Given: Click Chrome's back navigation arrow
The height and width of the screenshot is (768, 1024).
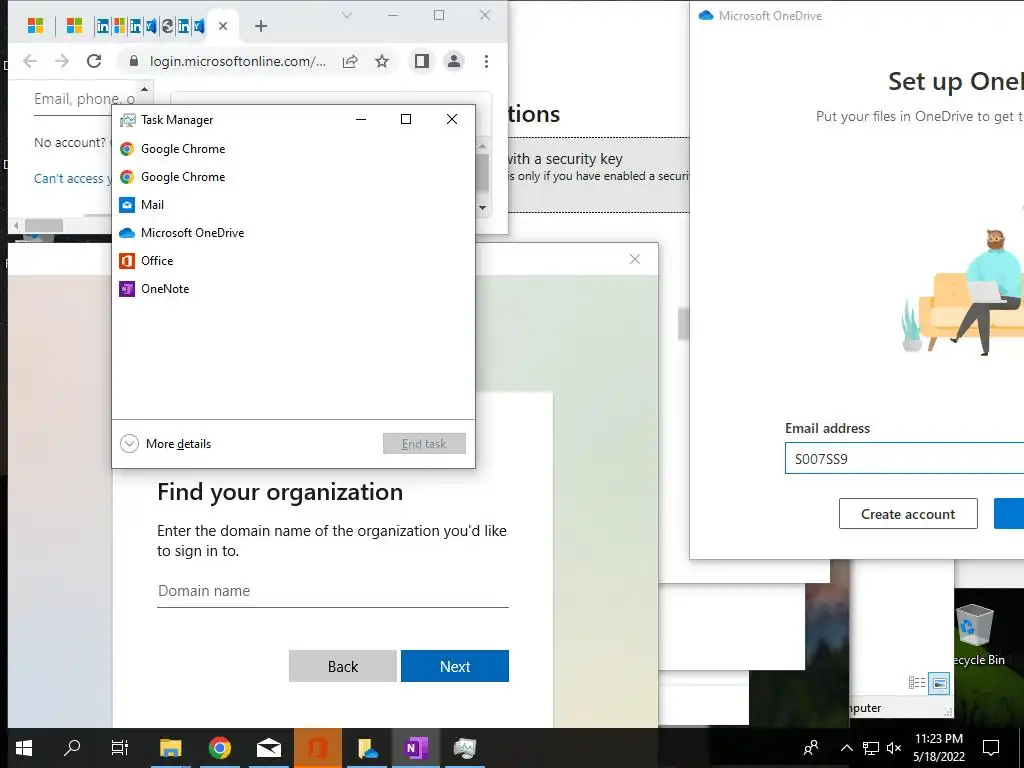Looking at the screenshot, I should click(x=30, y=61).
